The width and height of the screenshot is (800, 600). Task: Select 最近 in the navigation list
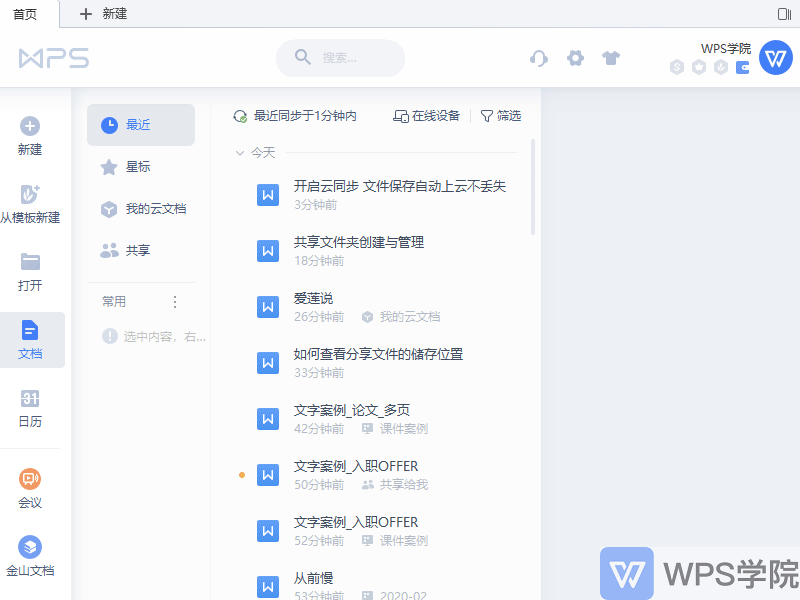click(x=141, y=125)
